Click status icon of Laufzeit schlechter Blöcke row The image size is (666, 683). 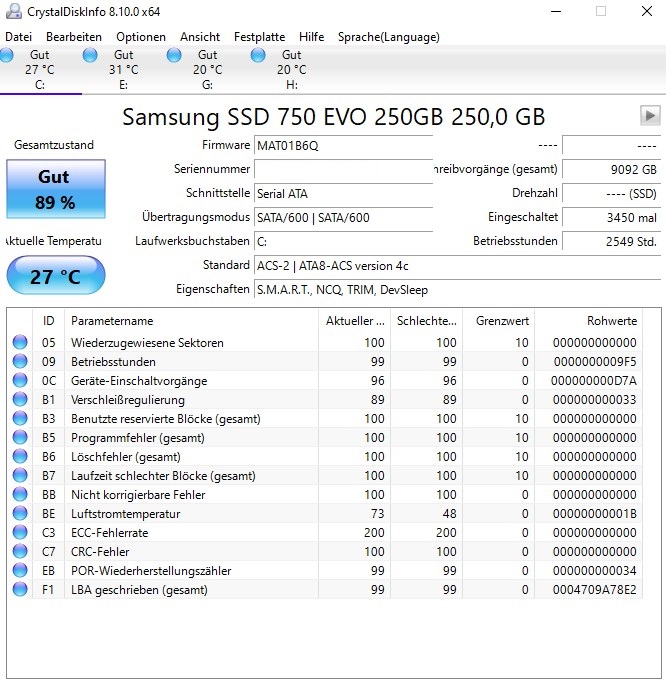[20, 475]
